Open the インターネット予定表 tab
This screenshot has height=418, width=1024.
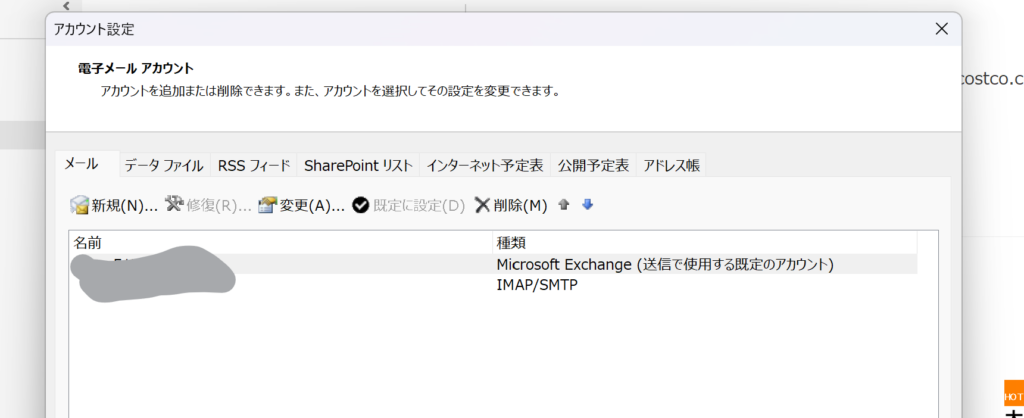(x=484, y=165)
